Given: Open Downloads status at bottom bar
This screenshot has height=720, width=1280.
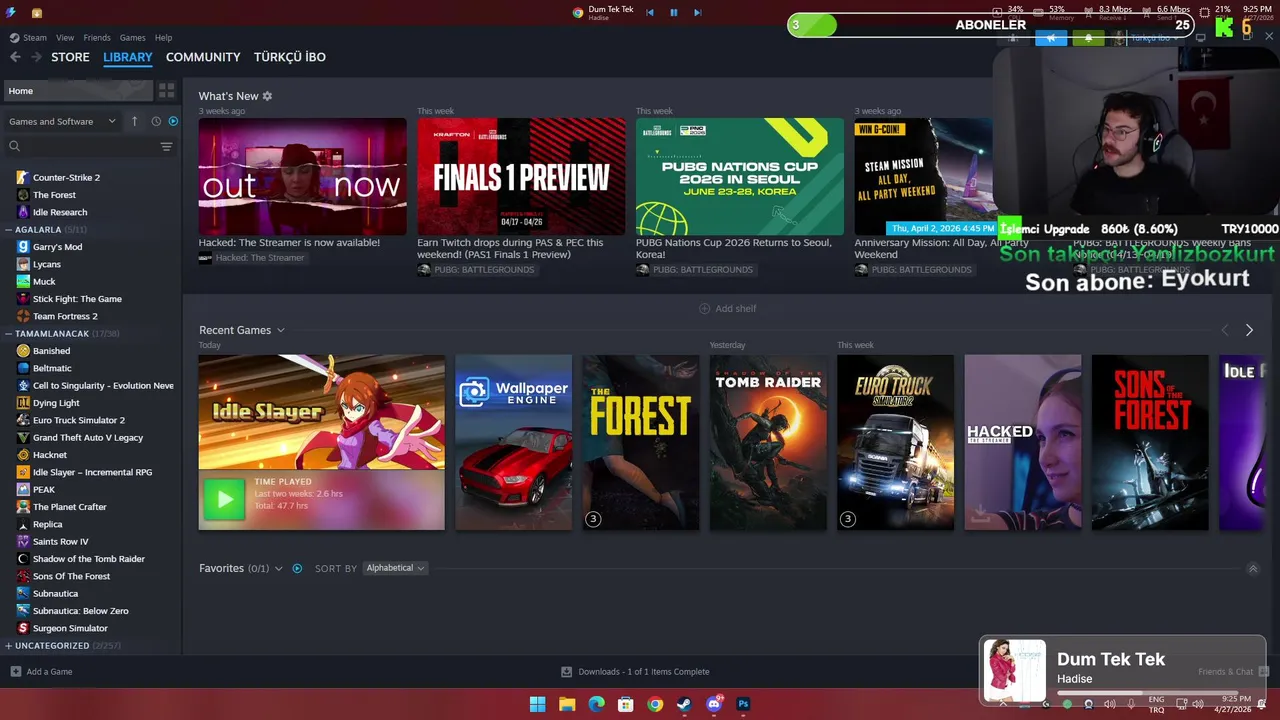Looking at the screenshot, I should [635, 672].
